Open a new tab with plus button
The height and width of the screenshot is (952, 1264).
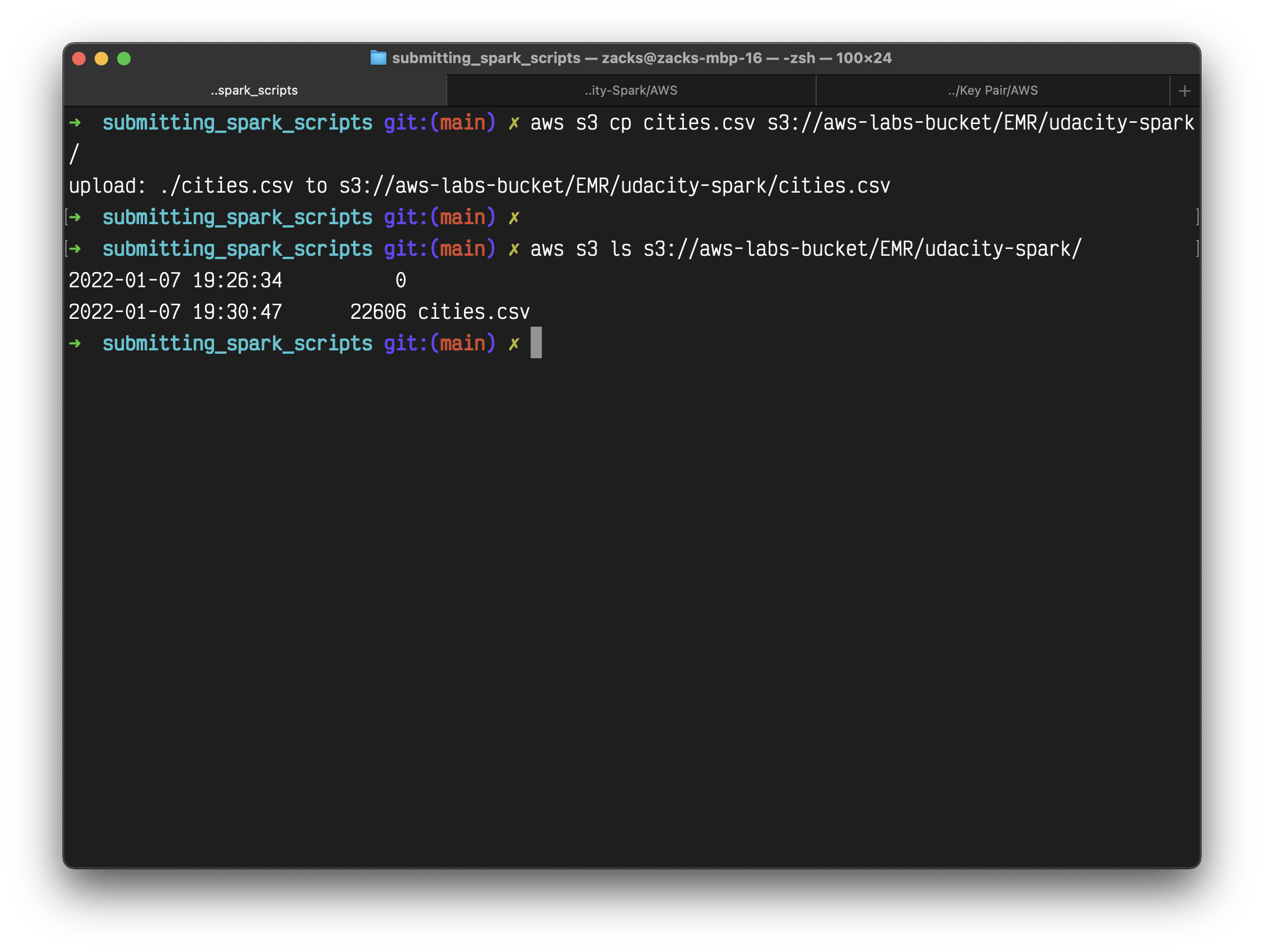point(1185,91)
